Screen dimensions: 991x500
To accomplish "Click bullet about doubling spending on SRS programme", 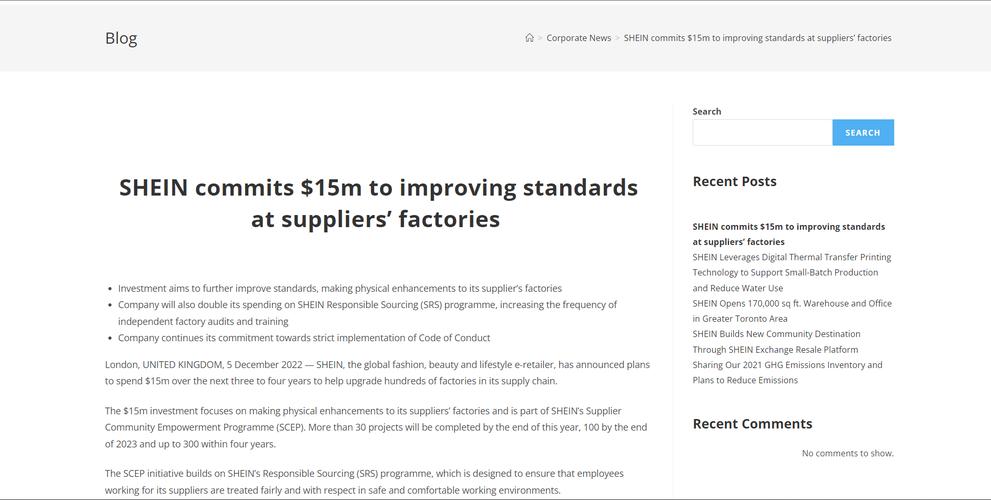I will click(367, 313).
